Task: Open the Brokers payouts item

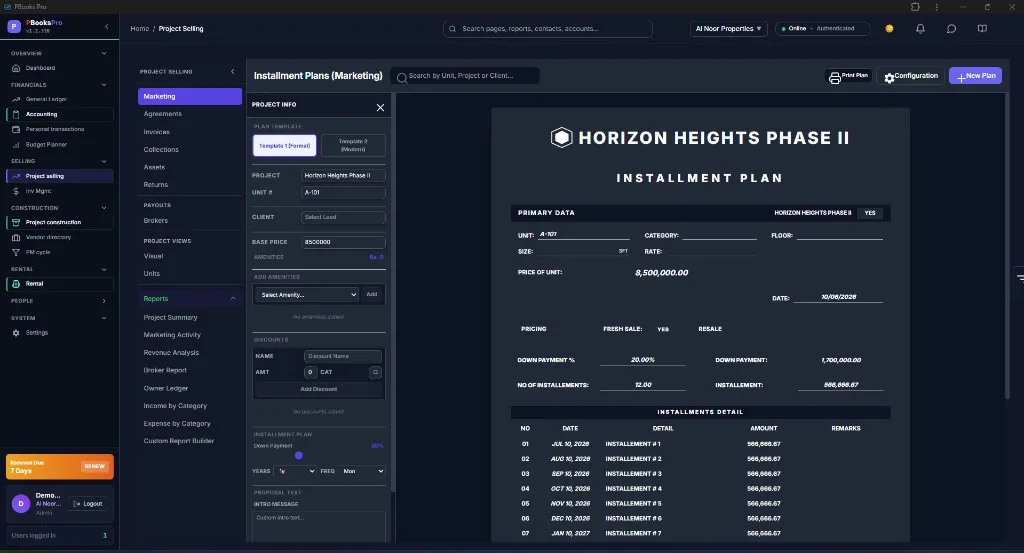Action: [x=189, y=221]
